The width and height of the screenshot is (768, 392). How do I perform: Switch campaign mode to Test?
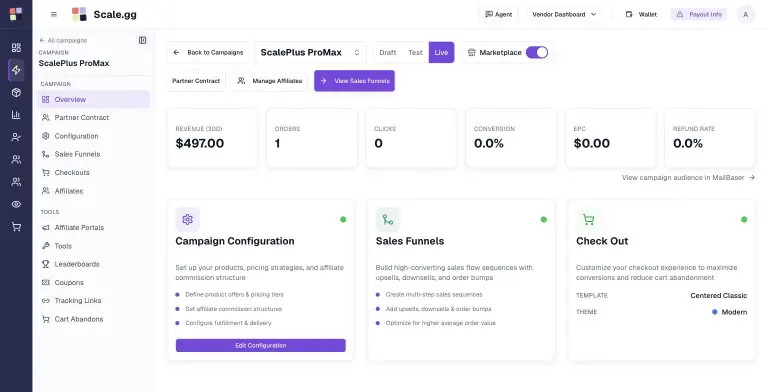click(x=415, y=52)
